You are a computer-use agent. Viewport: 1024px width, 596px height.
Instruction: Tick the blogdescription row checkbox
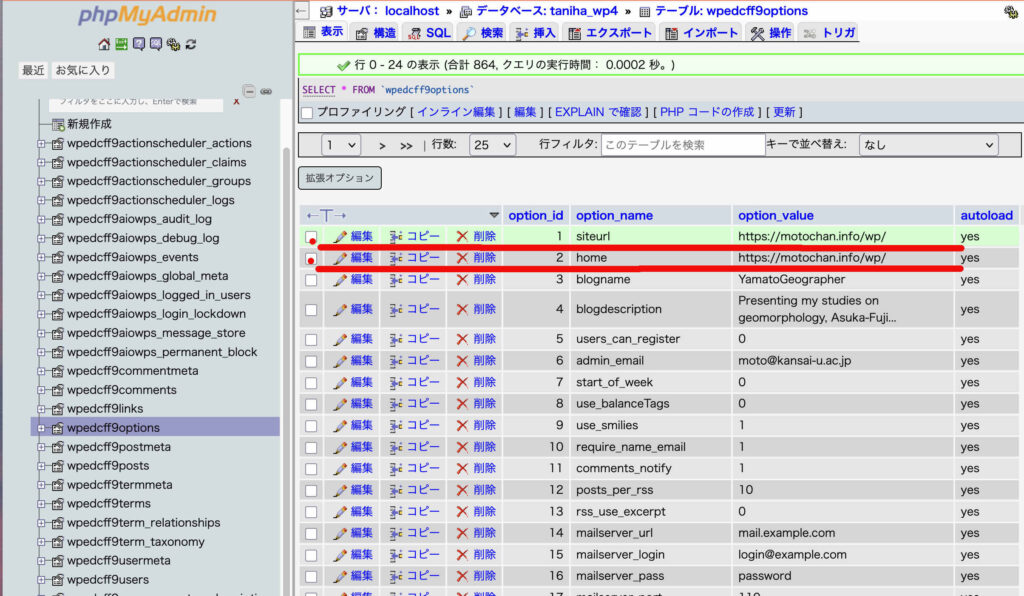(x=311, y=310)
